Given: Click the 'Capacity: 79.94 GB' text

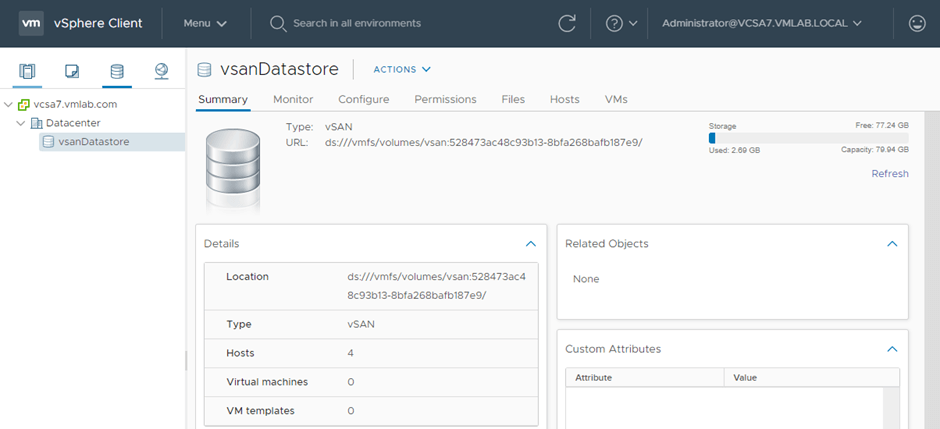Looking at the screenshot, I should [x=875, y=150].
